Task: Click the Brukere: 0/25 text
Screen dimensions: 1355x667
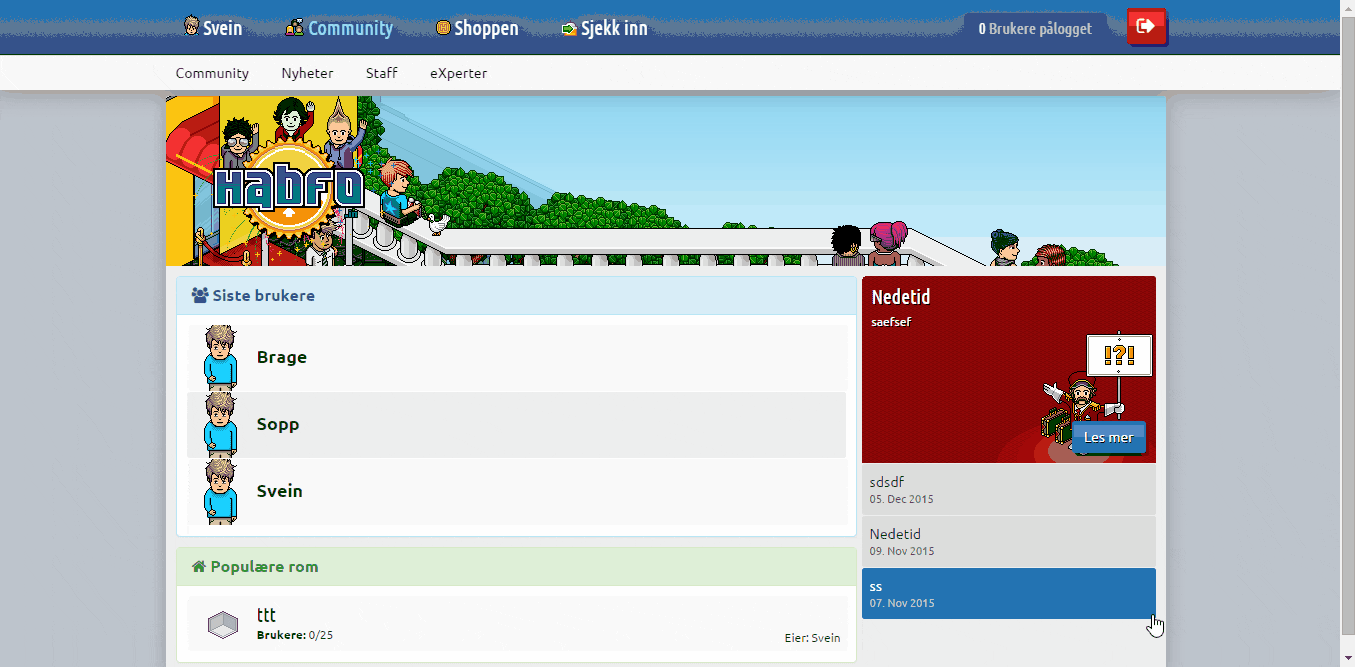Action: [295, 635]
